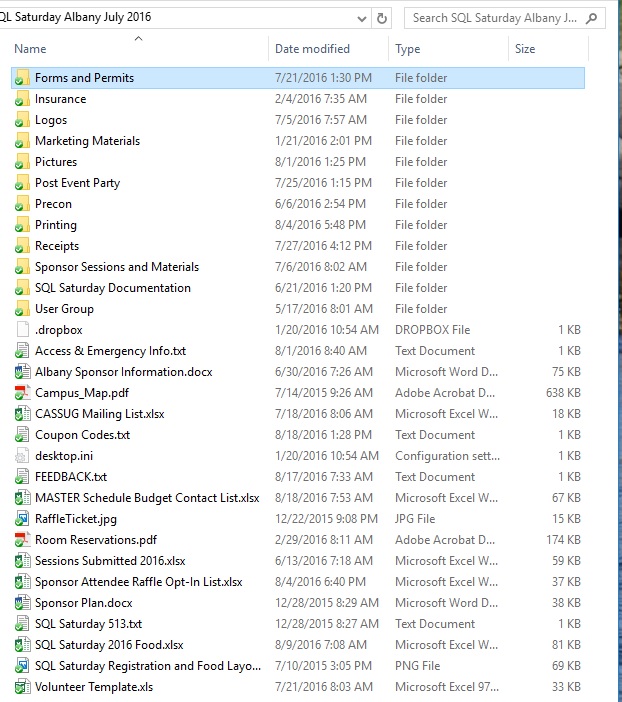Click the date 8/18/2016 7:53 AM
The height and width of the screenshot is (702, 622).
pos(324,498)
